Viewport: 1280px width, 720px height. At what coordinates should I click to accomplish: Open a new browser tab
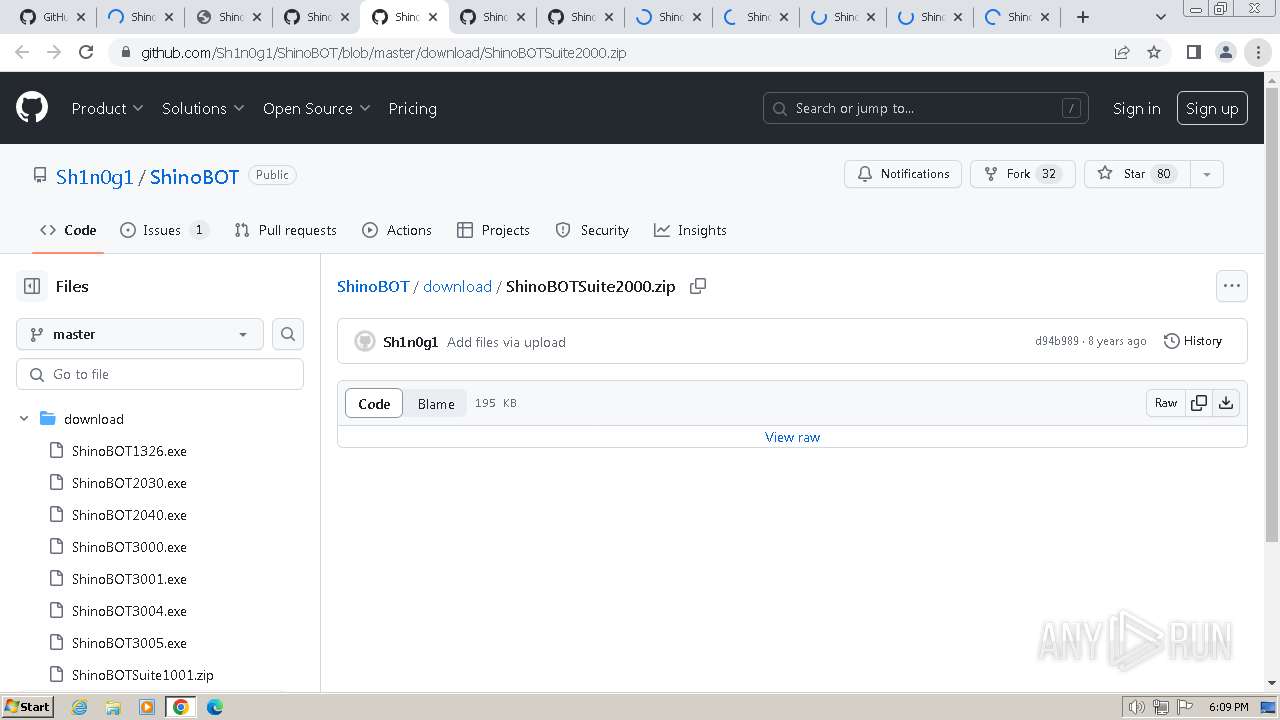[x=1082, y=17]
